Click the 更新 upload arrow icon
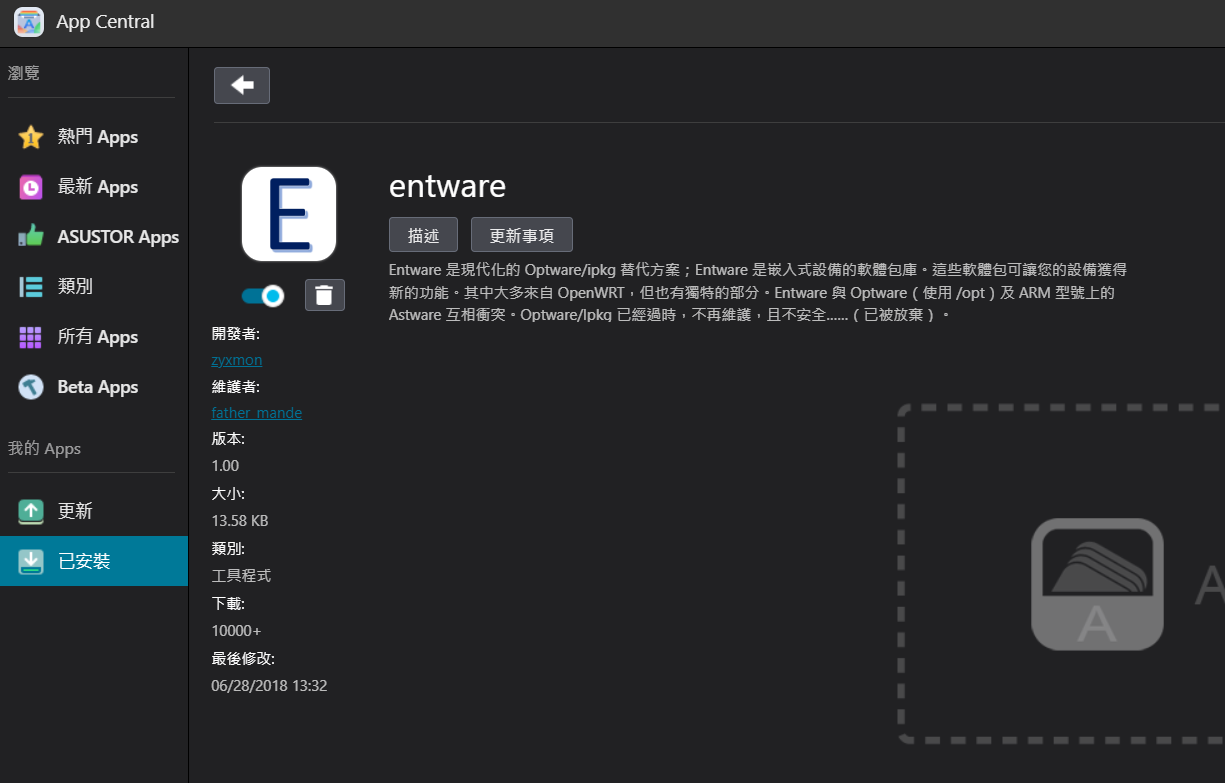The width and height of the screenshot is (1225, 783). click(x=31, y=511)
